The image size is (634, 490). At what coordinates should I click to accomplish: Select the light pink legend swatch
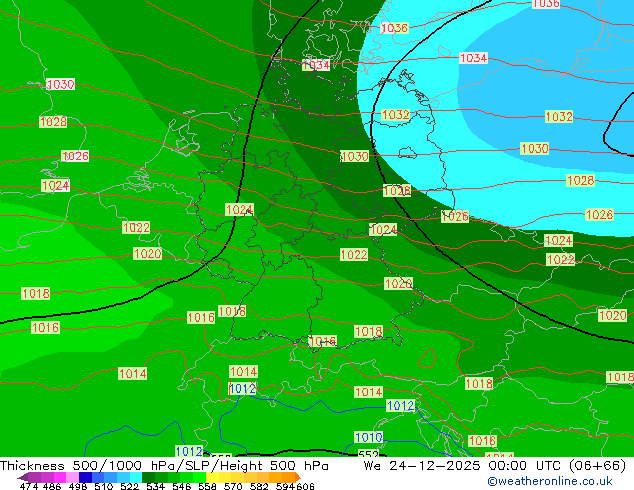point(73,477)
